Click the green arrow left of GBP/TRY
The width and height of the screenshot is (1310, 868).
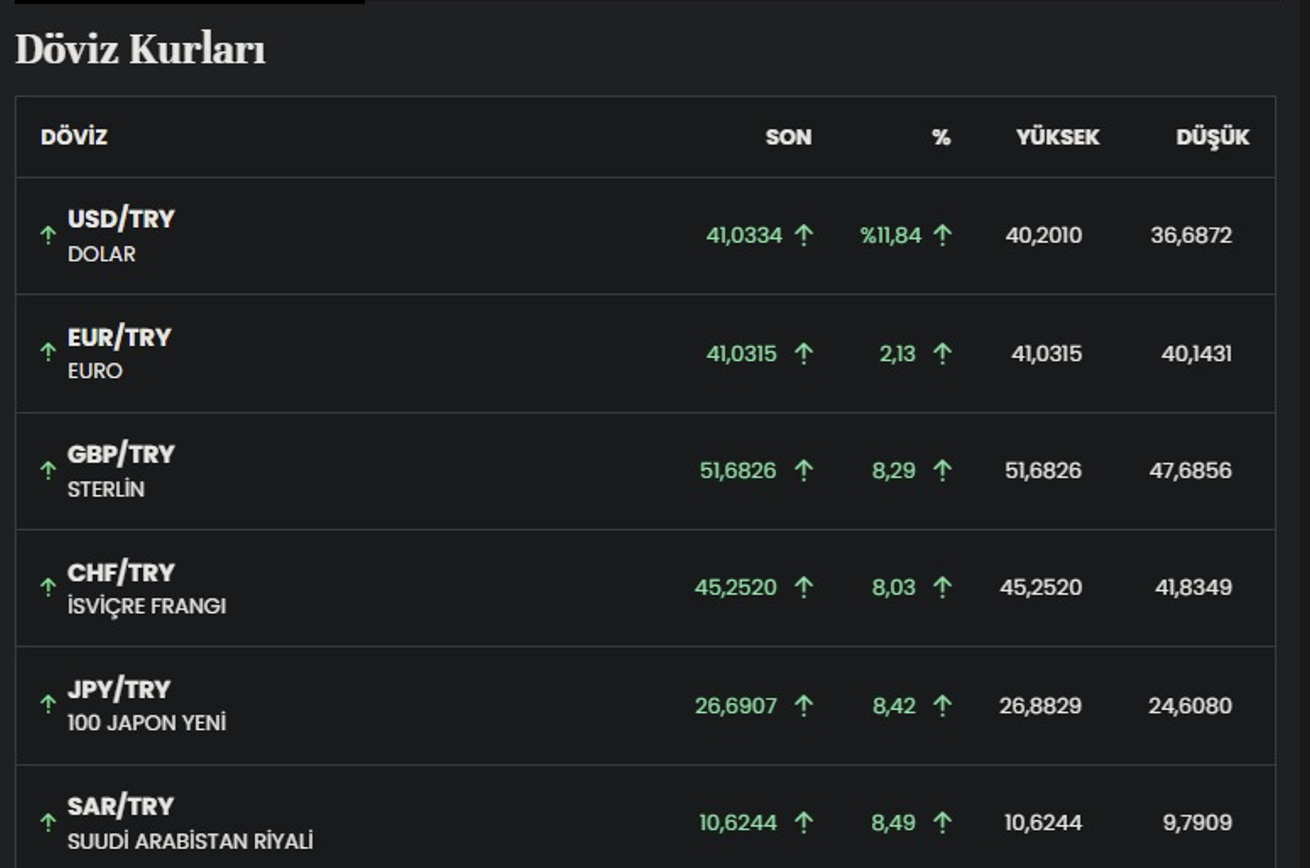[x=47, y=470]
